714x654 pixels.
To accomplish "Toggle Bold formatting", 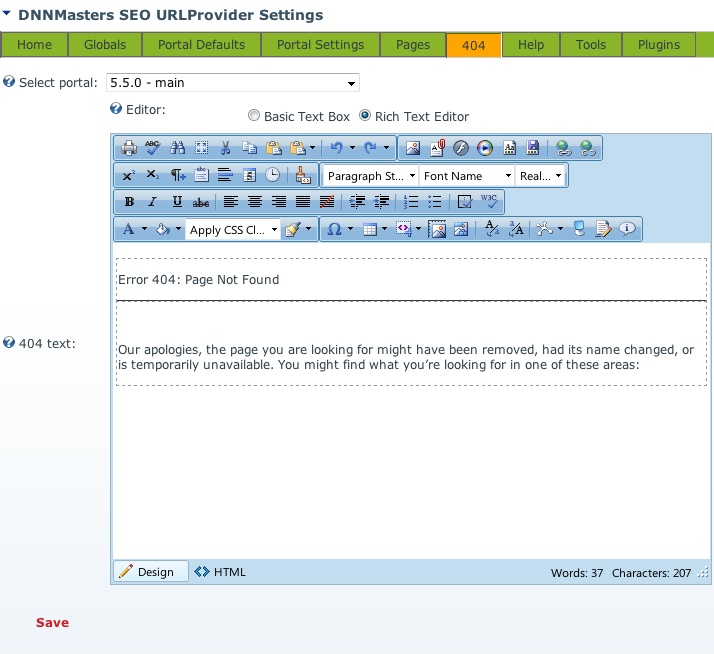I will pos(129,202).
